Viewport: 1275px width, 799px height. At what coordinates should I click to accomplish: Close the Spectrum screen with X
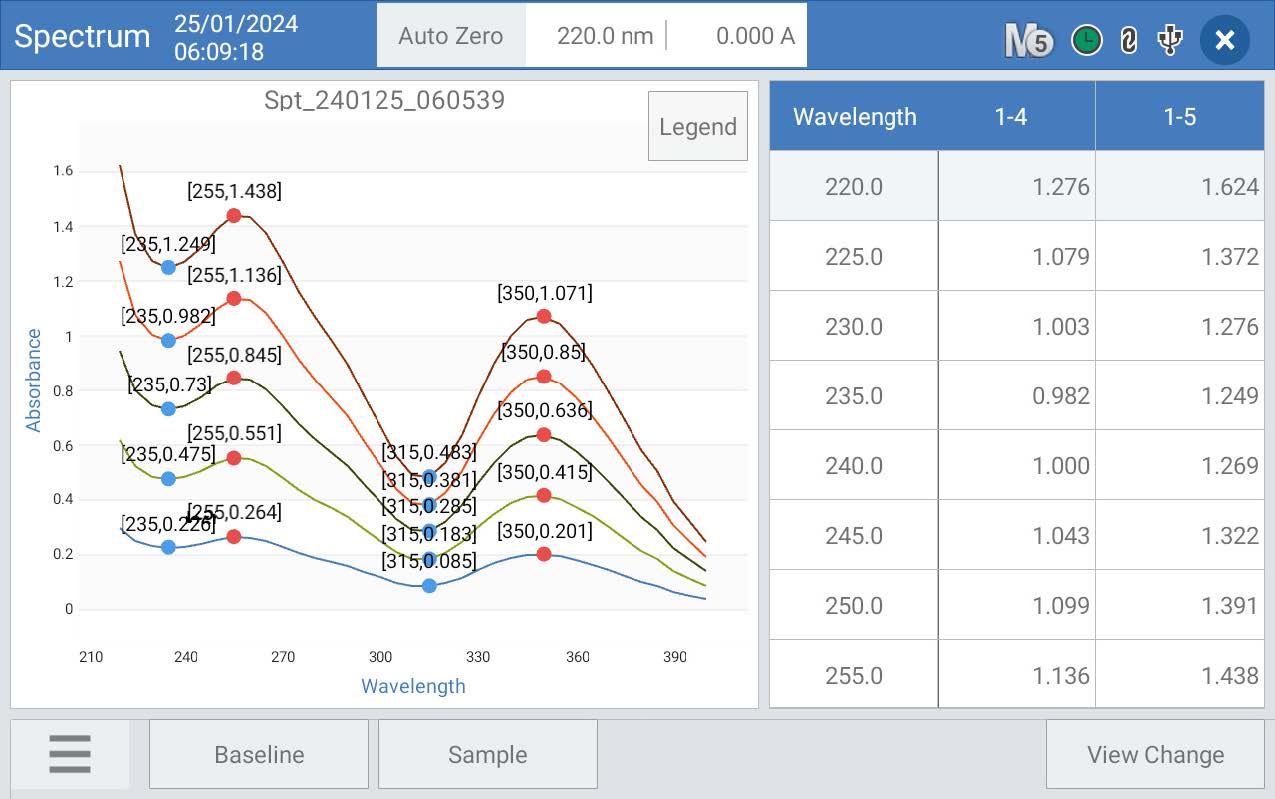click(1225, 40)
